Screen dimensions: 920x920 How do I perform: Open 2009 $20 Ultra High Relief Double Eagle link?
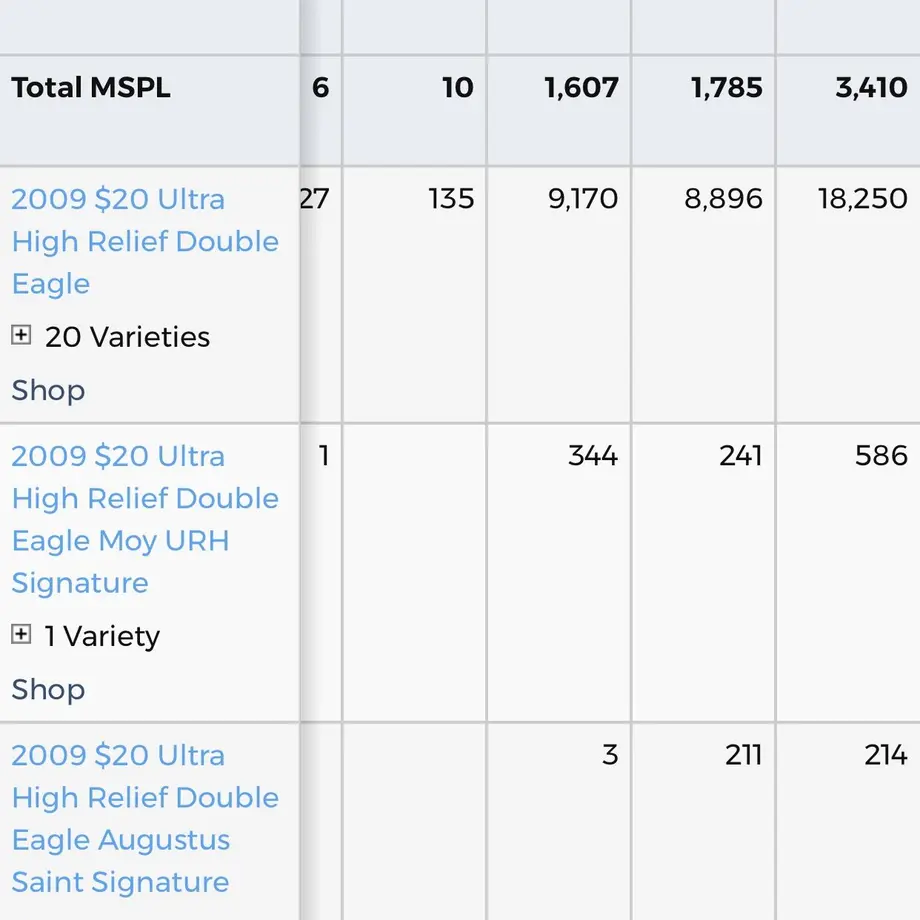(x=145, y=241)
